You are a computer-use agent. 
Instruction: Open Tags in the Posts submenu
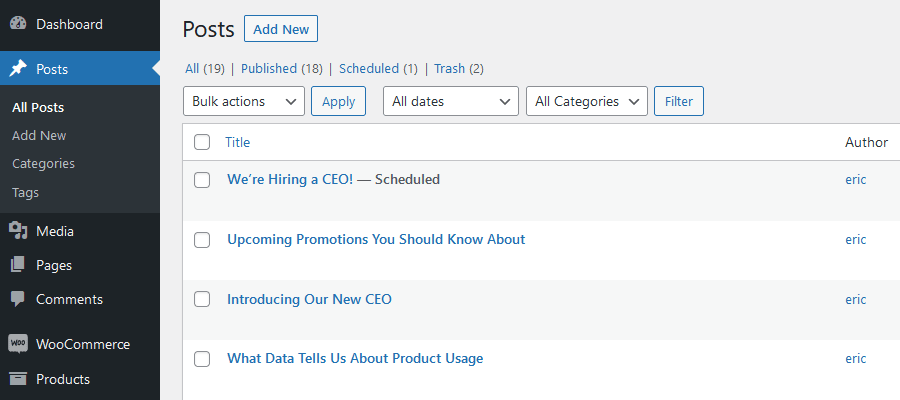pos(25,192)
